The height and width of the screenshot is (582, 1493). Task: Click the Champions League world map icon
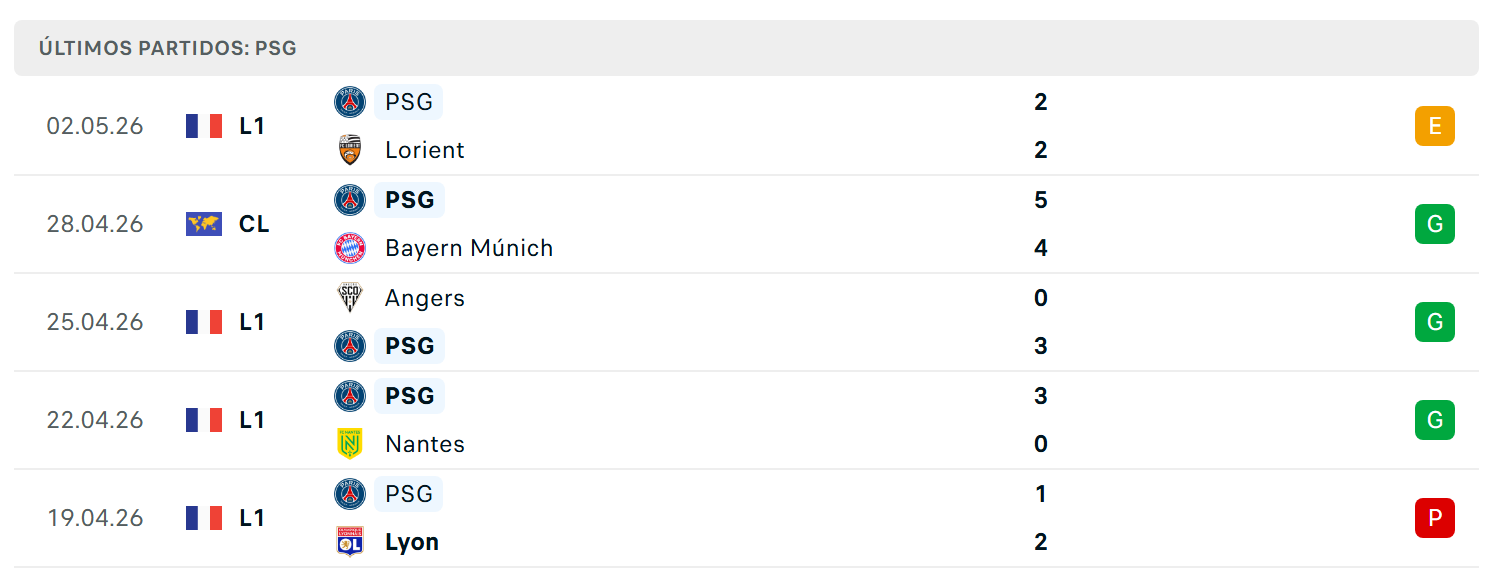click(204, 224)
